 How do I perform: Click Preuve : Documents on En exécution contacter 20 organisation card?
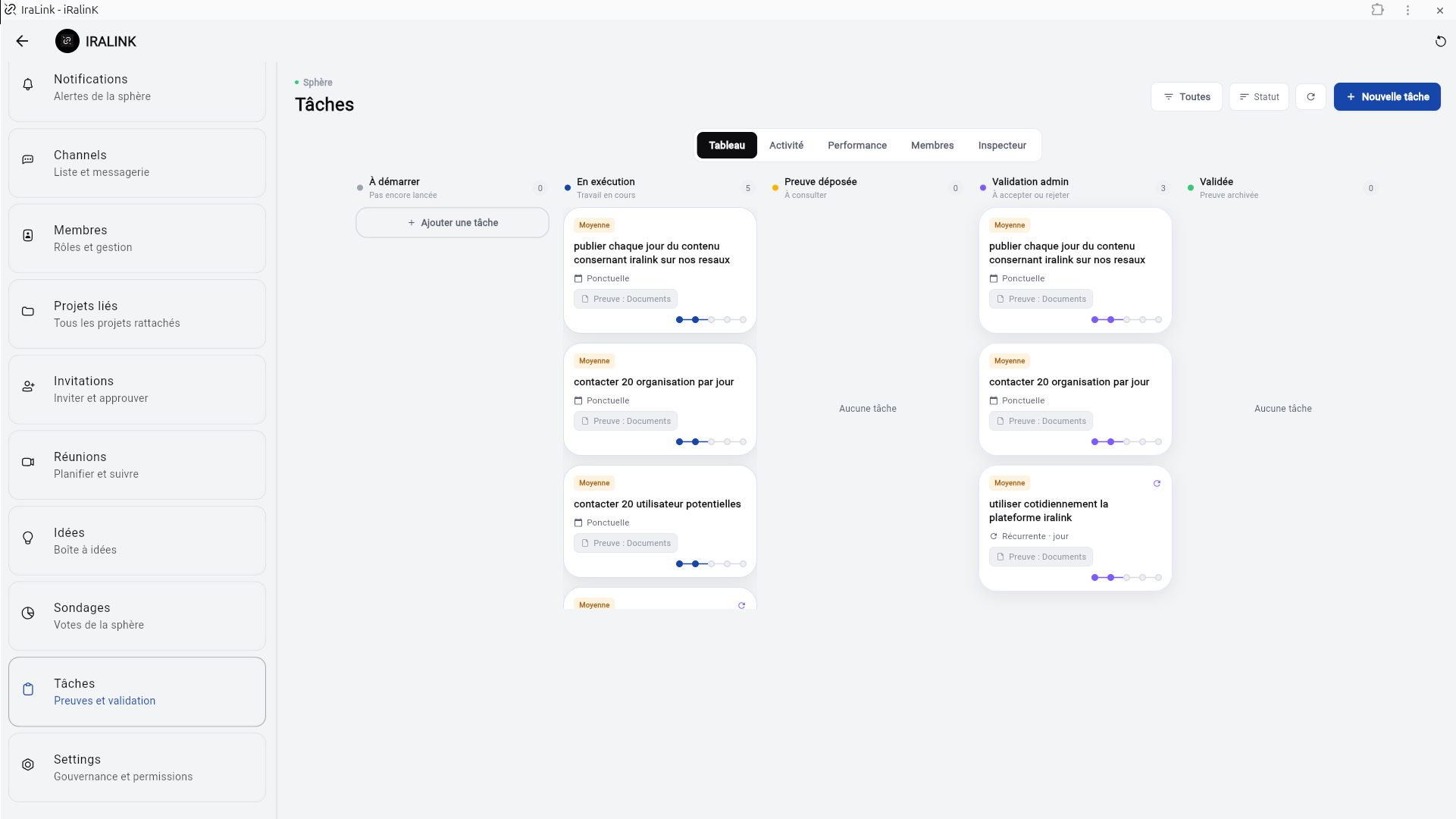click(x=625, y=421)
